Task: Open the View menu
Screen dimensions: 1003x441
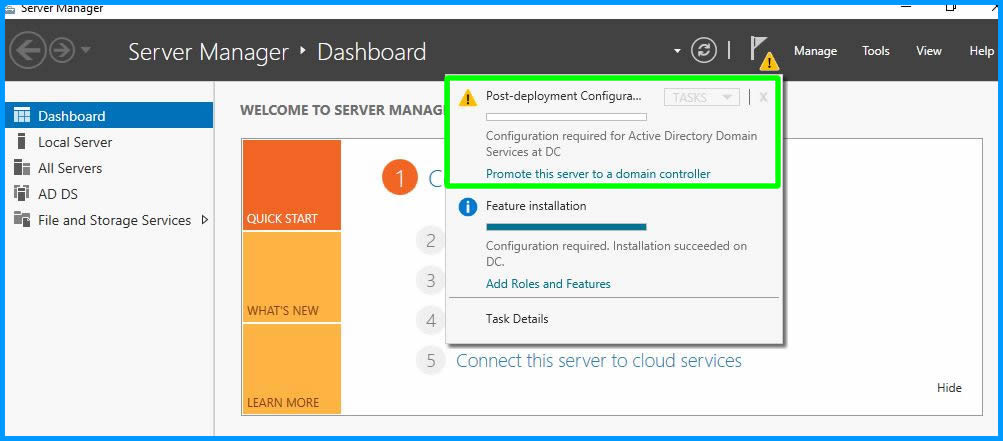Action: pyautogui.click(x=929, y=51)
